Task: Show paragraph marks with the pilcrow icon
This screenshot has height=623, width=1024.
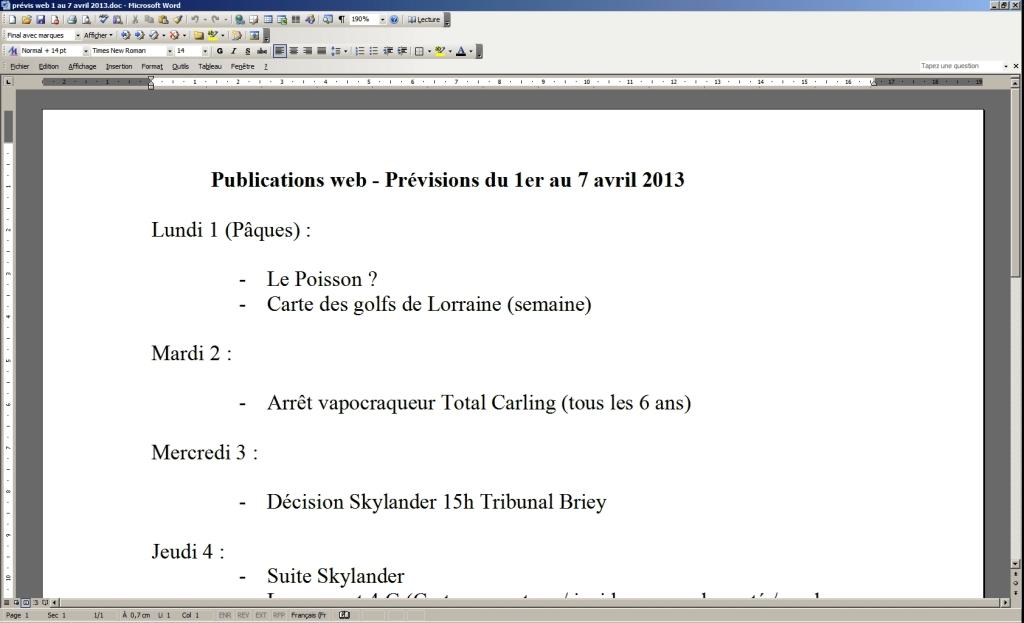Action: point(341,19)
